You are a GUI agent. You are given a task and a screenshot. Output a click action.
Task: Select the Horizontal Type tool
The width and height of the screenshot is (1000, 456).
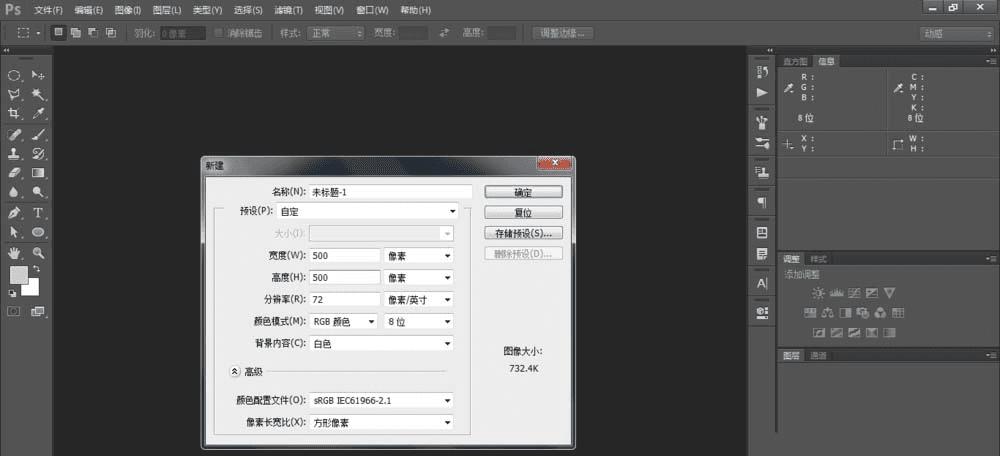[x=38, y=213]
